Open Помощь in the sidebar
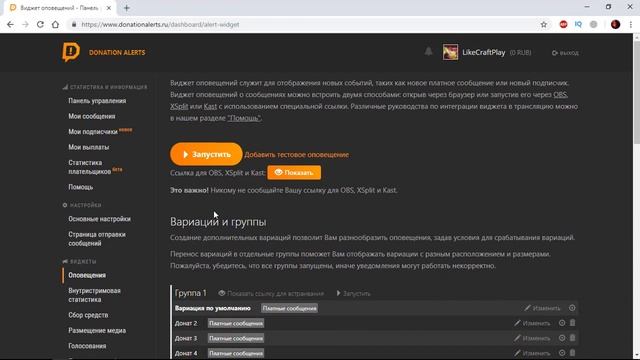640x360 pixels. click(81, 187)
